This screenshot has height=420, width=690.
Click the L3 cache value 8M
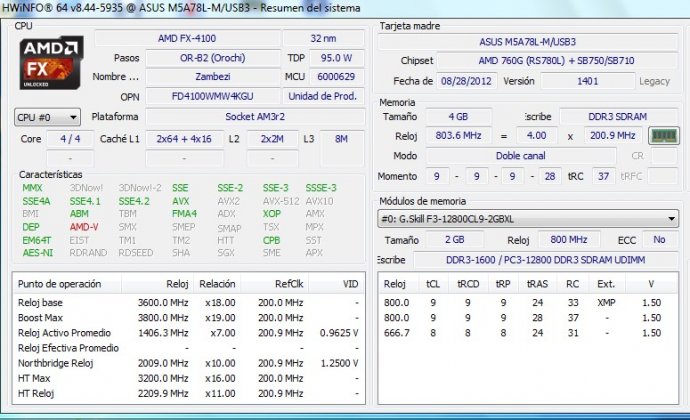[341, 139]
